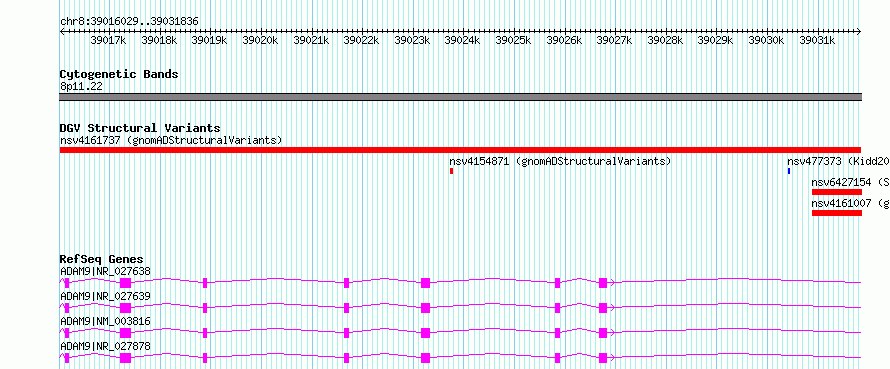890x369 pixels.
Task: Select the chr8:39016029..39031836 region label
Action: pos(129,22)
